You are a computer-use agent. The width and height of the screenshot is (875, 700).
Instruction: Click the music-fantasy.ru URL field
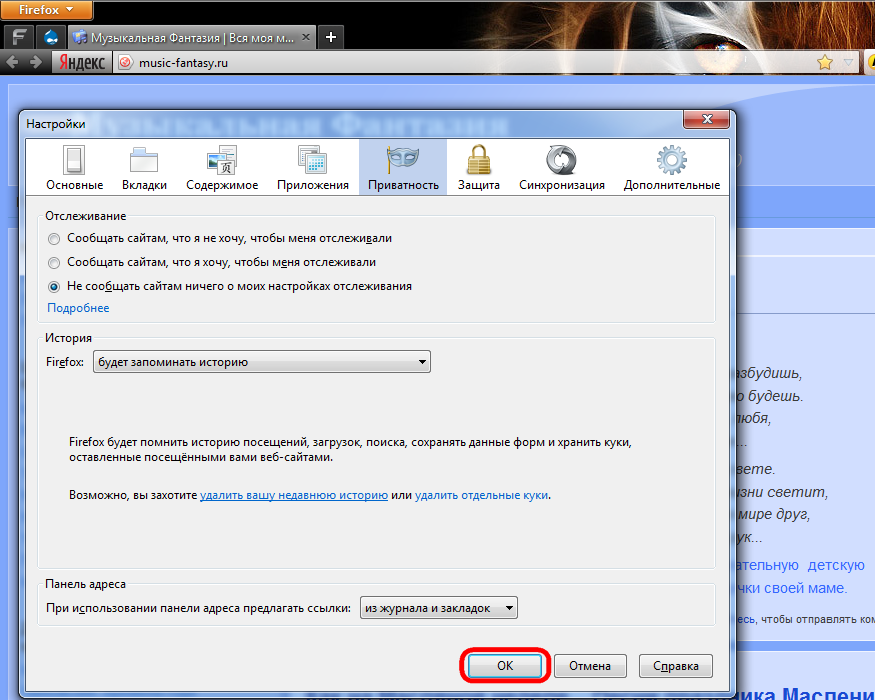tap(450, 62)
